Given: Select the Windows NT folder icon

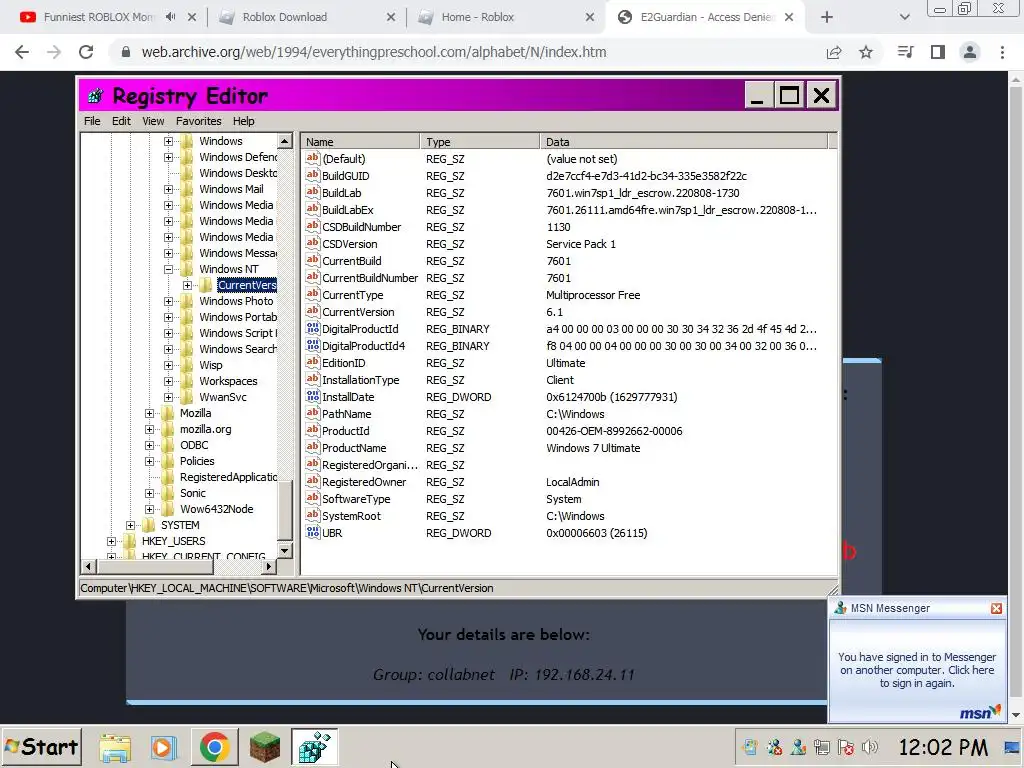Looking at the screenshot, I should (187, 269).
